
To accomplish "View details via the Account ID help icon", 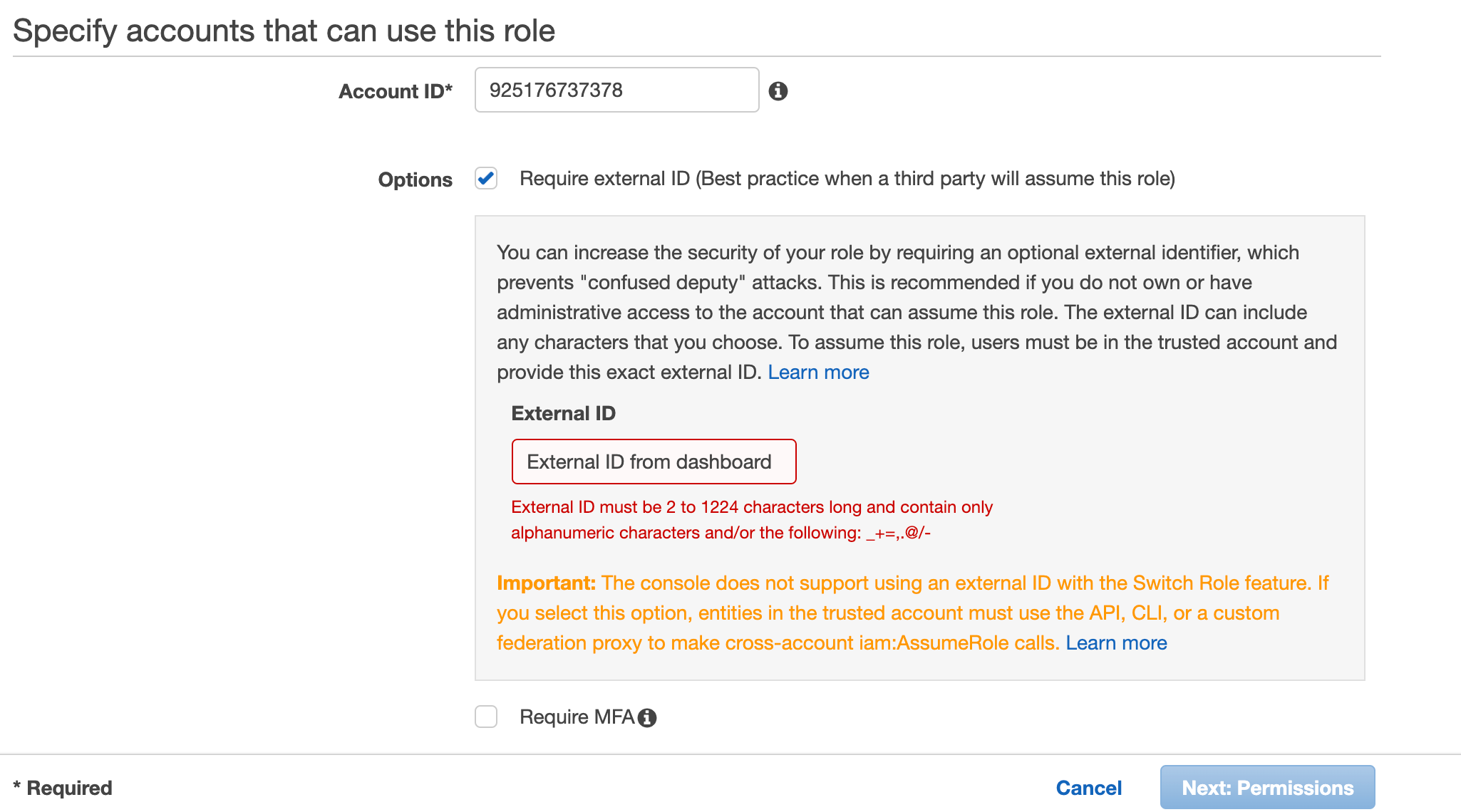I will coord(778,90).
